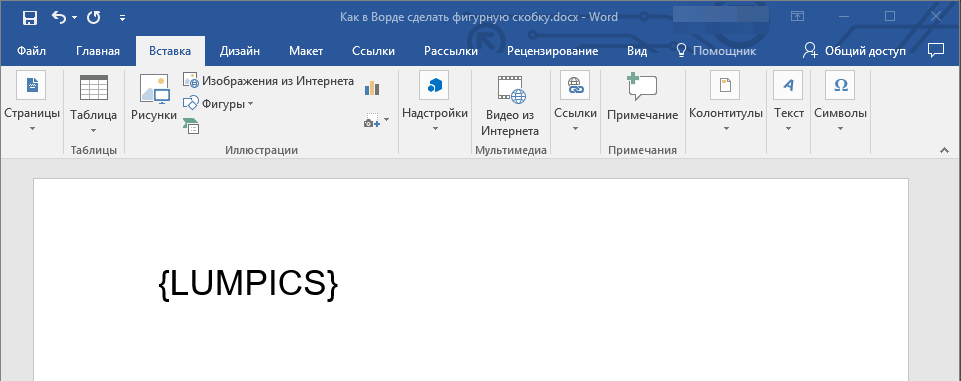Open the Quick Access Toolbar customize arrow
The height and width of the screenshot is (381, 961).
[x=123, y=18]
